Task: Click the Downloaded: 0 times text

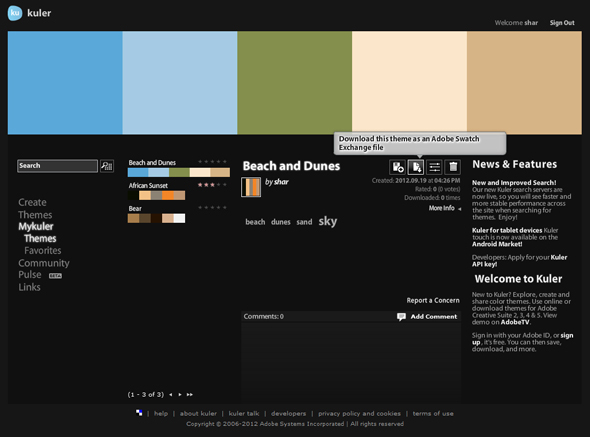Action: pyautogui.click(x=432, y=198)
